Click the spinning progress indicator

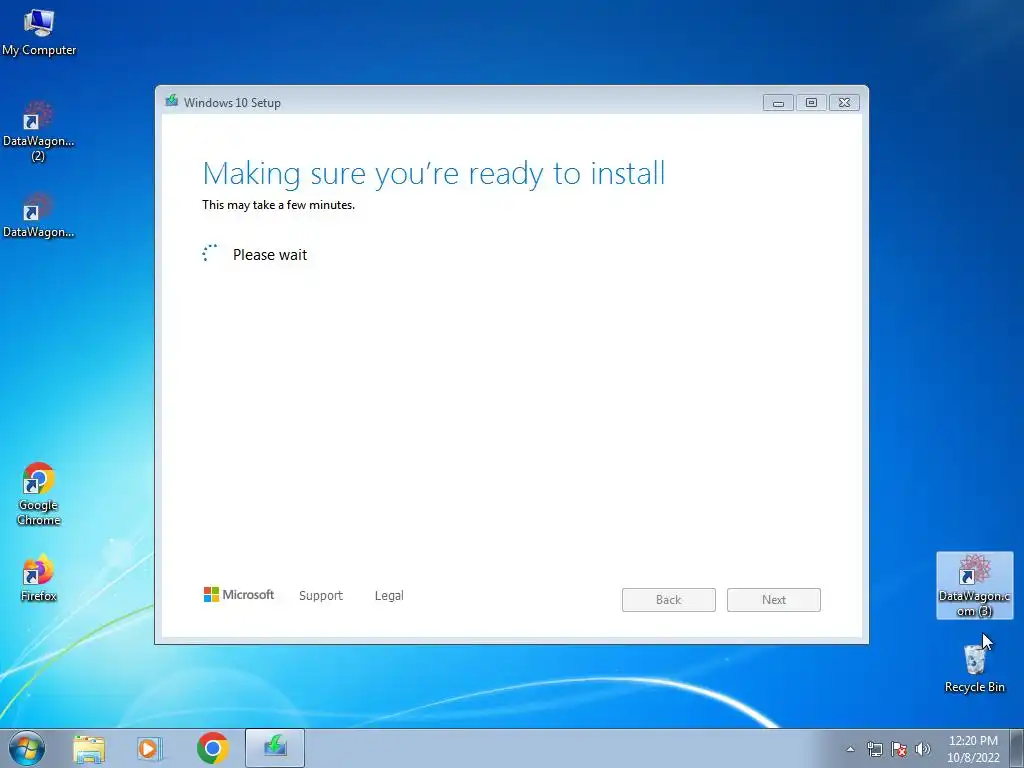(210, 253)
